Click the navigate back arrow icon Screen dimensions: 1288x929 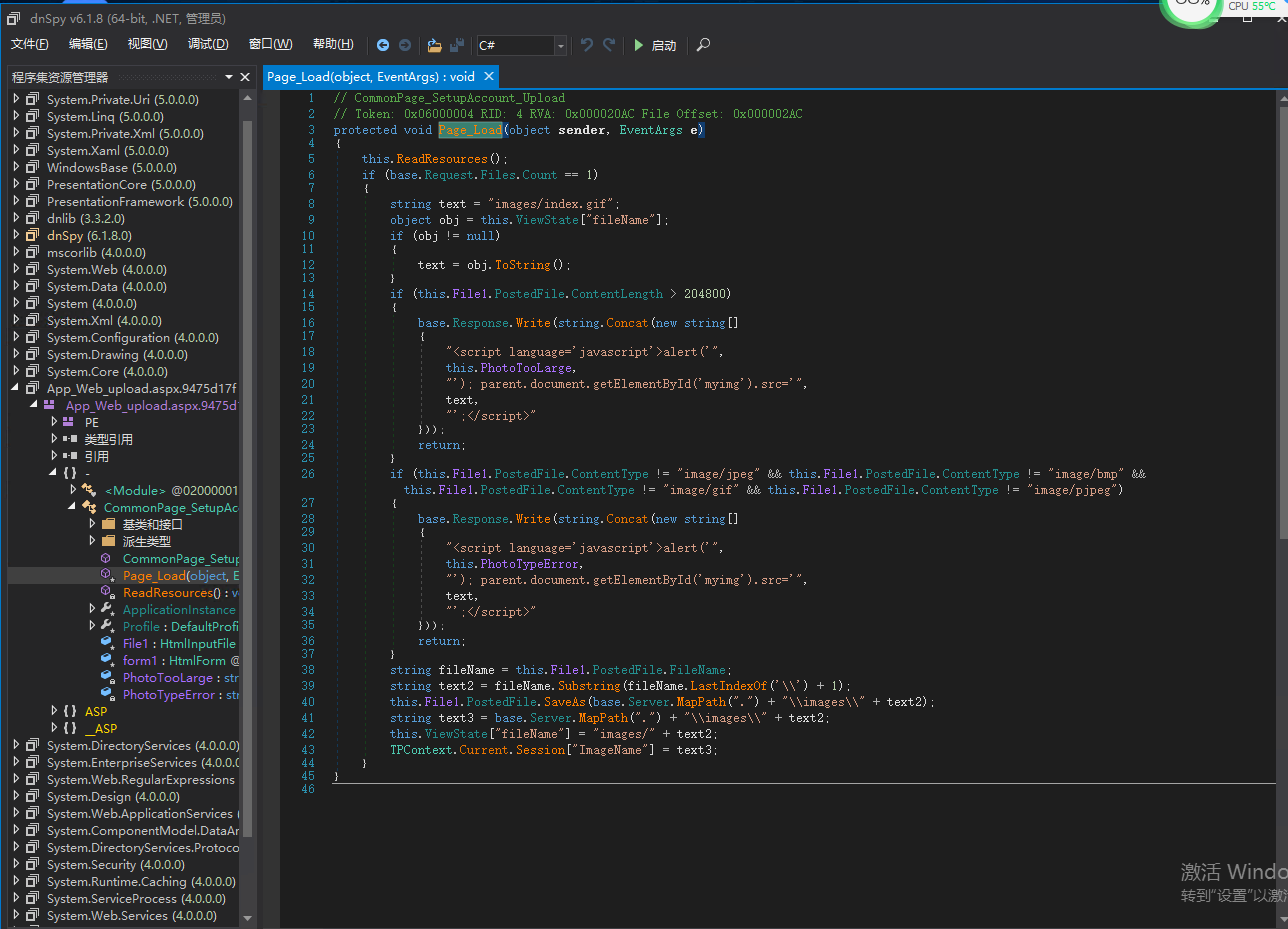coord(383,45)
